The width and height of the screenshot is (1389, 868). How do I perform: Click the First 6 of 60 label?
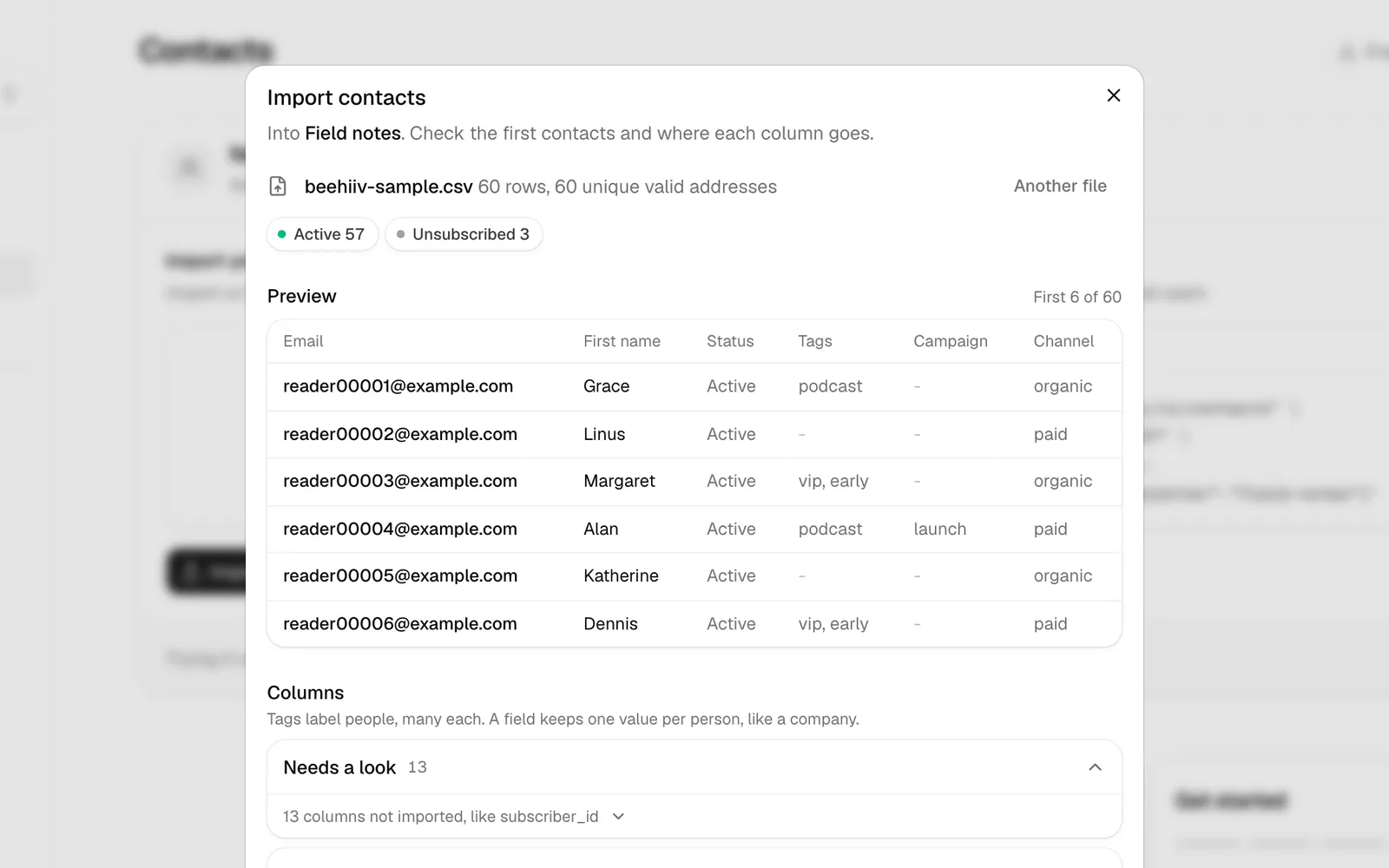pyautogui.click(x=1077, y=297)
